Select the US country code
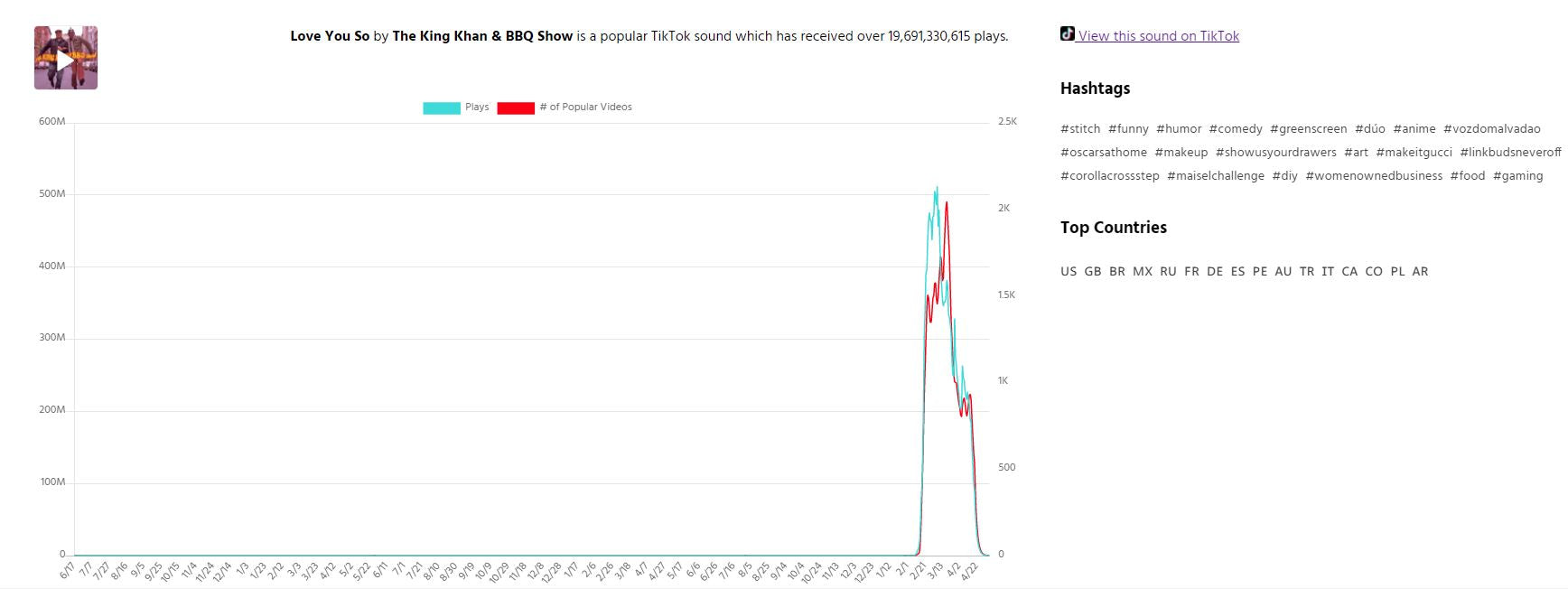 1069,271
